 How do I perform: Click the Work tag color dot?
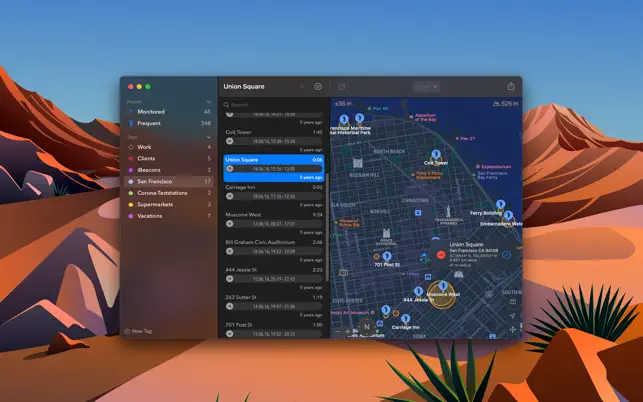coord(131,147)
